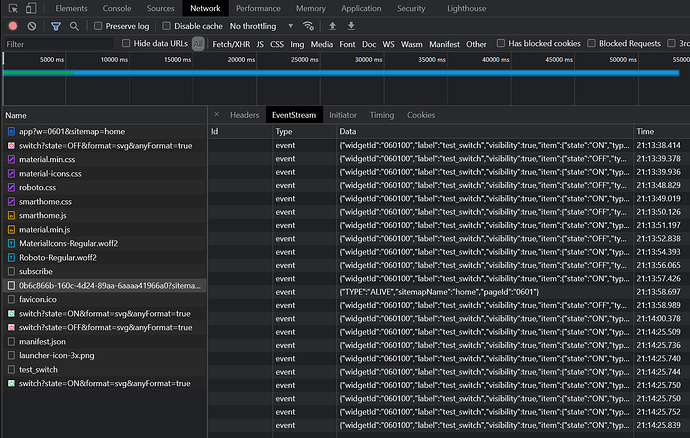This screenshot has width=690, height=438.
Task: Switch to the Console panel tab
Action: (117, 8)
